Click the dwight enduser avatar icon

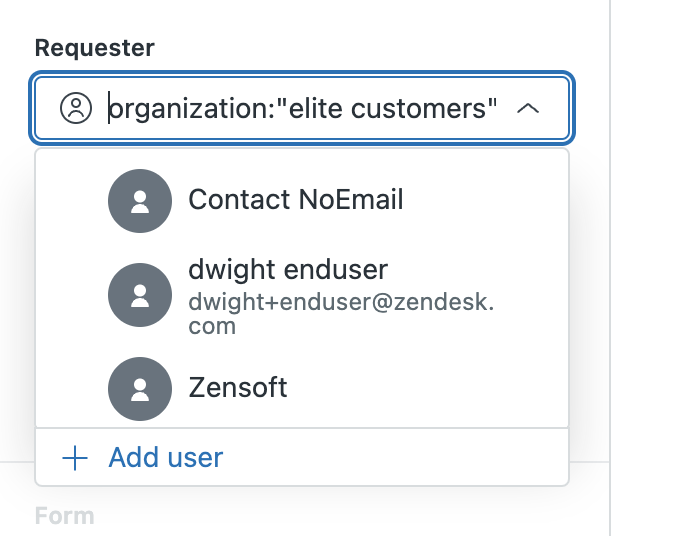click(x=140, y=295)
